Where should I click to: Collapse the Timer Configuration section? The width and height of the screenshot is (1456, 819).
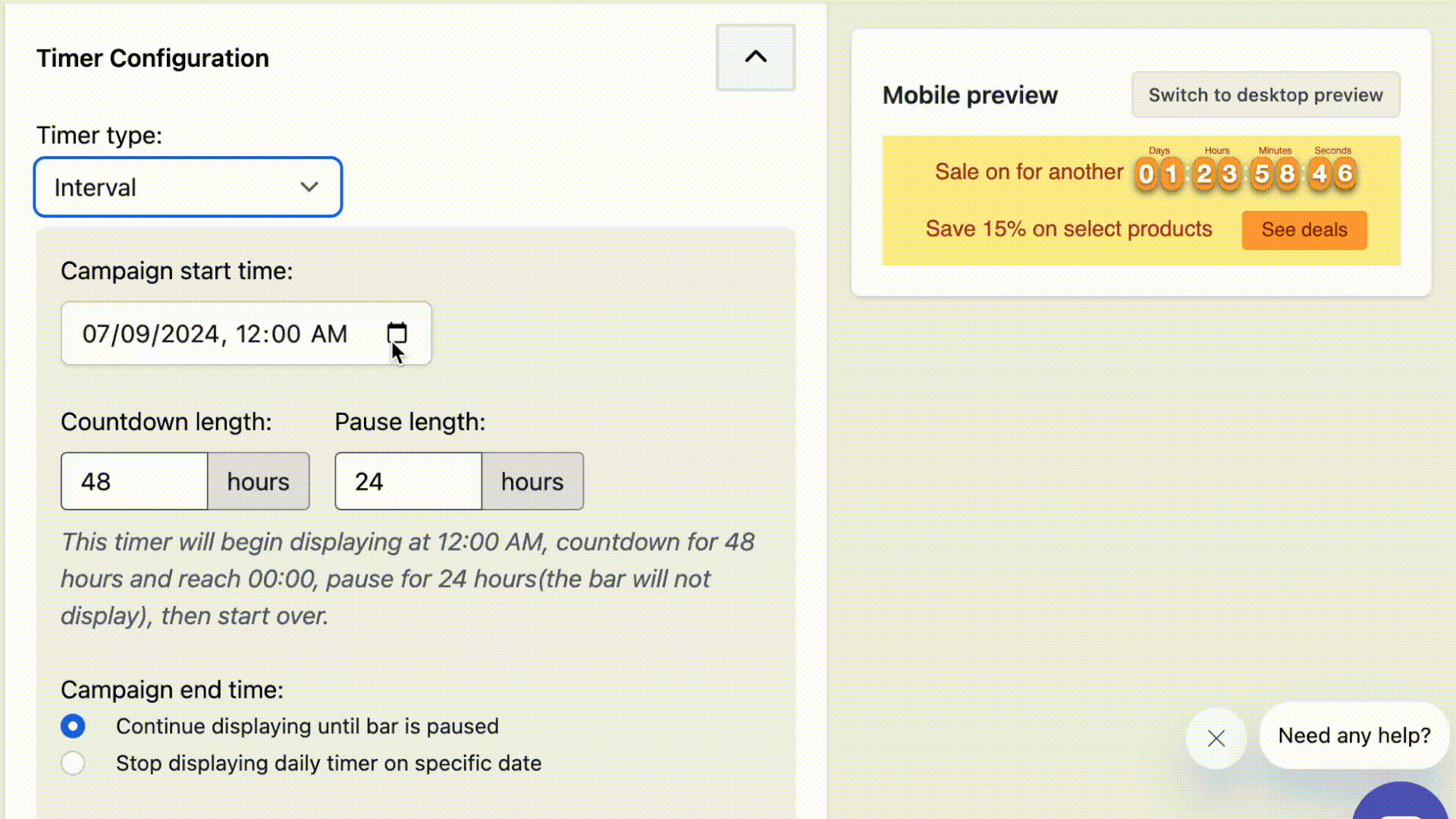[x=755, y=58]
